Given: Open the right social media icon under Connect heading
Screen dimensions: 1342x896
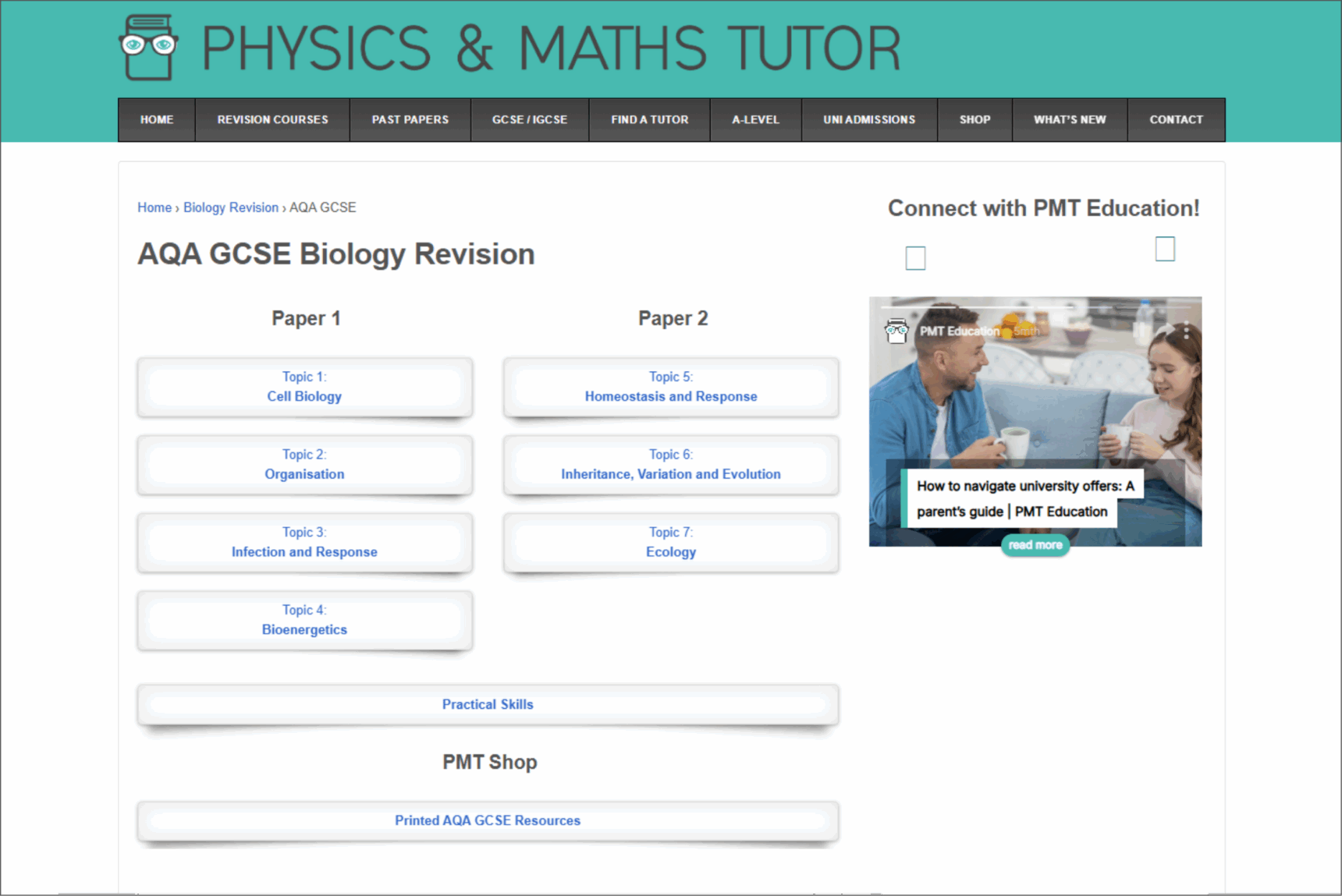Looking at the screenshot, I should tap(1165, 249).
